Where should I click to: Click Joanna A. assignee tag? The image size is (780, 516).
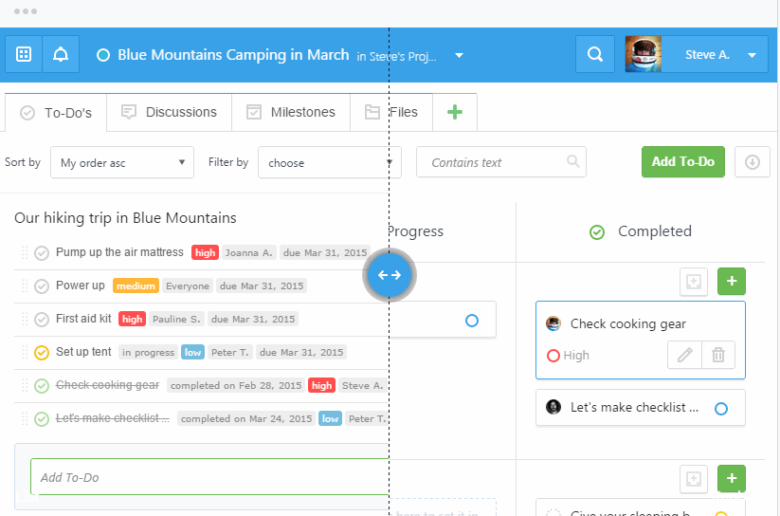click(249, 253)
